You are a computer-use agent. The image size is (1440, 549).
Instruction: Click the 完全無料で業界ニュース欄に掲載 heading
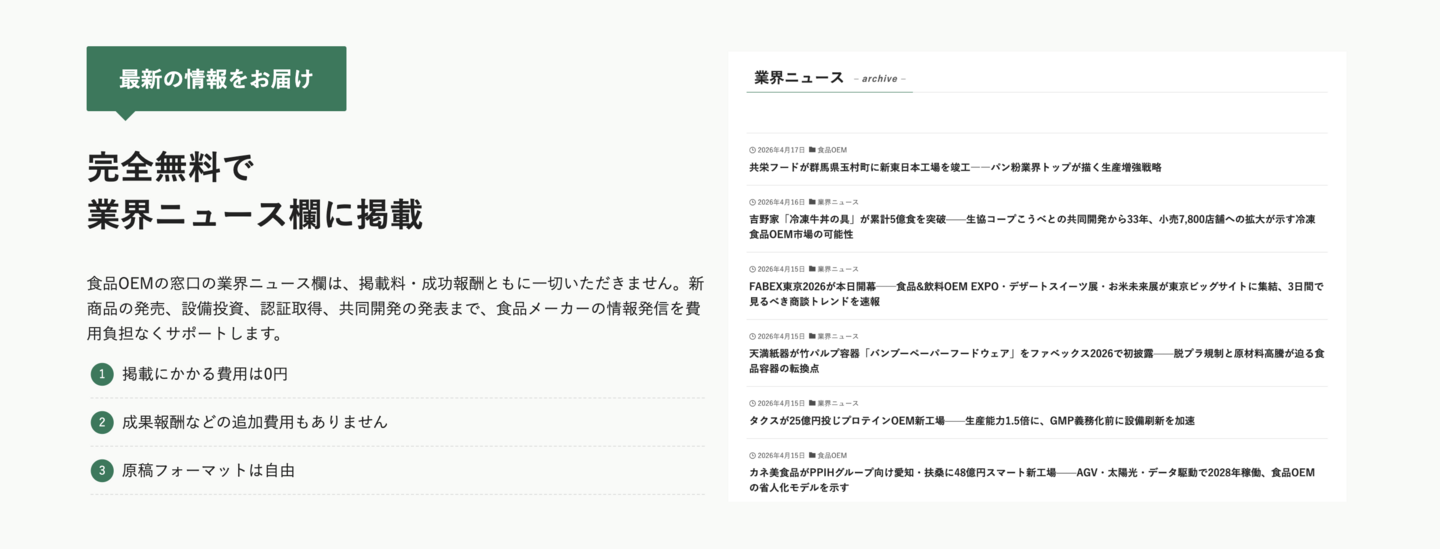coord(254,190)
